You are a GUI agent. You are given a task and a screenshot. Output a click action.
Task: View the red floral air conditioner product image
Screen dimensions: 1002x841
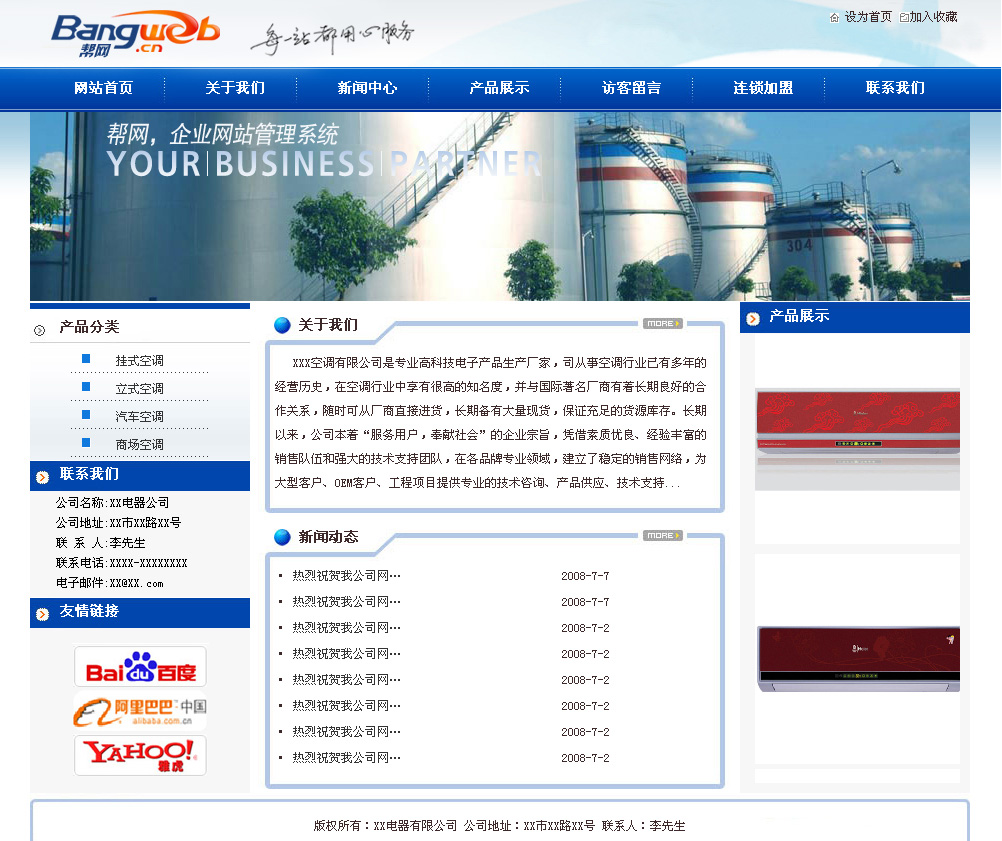point(857,439)
